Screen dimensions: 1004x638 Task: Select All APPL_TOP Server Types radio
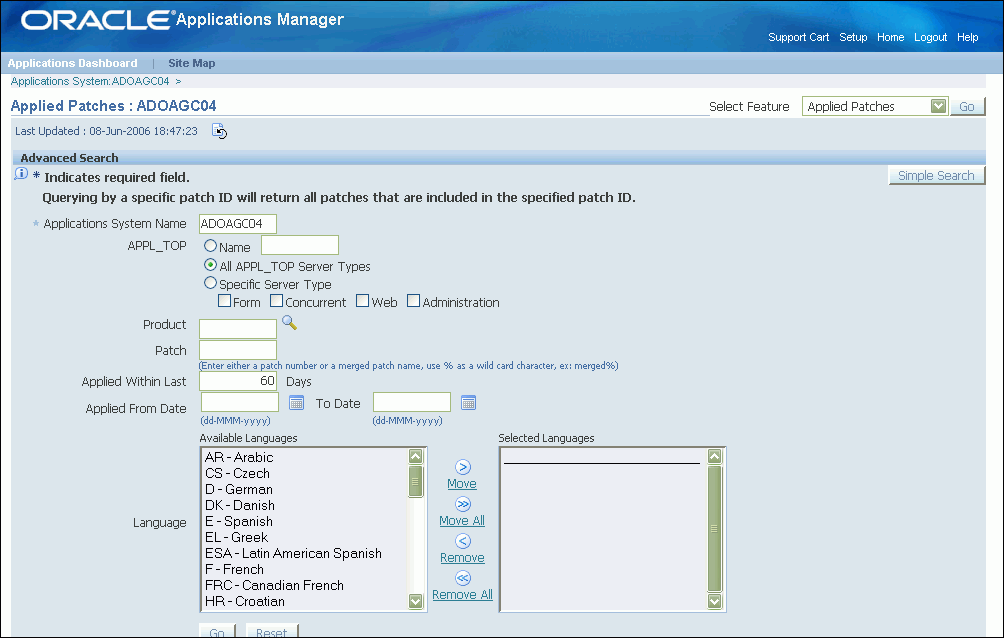coord(210,265)
